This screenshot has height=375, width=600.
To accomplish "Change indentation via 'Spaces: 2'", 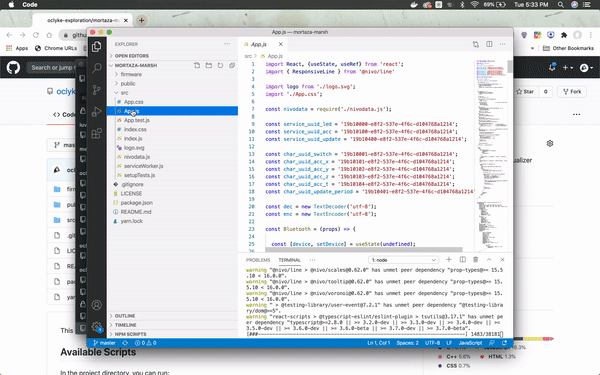I will [x=408, y=343].
